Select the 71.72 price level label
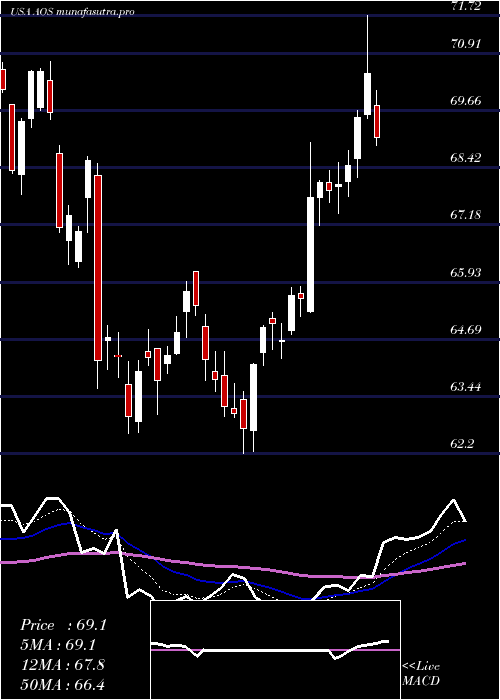Viewport: 500px width, 700px height. point(466,6)
